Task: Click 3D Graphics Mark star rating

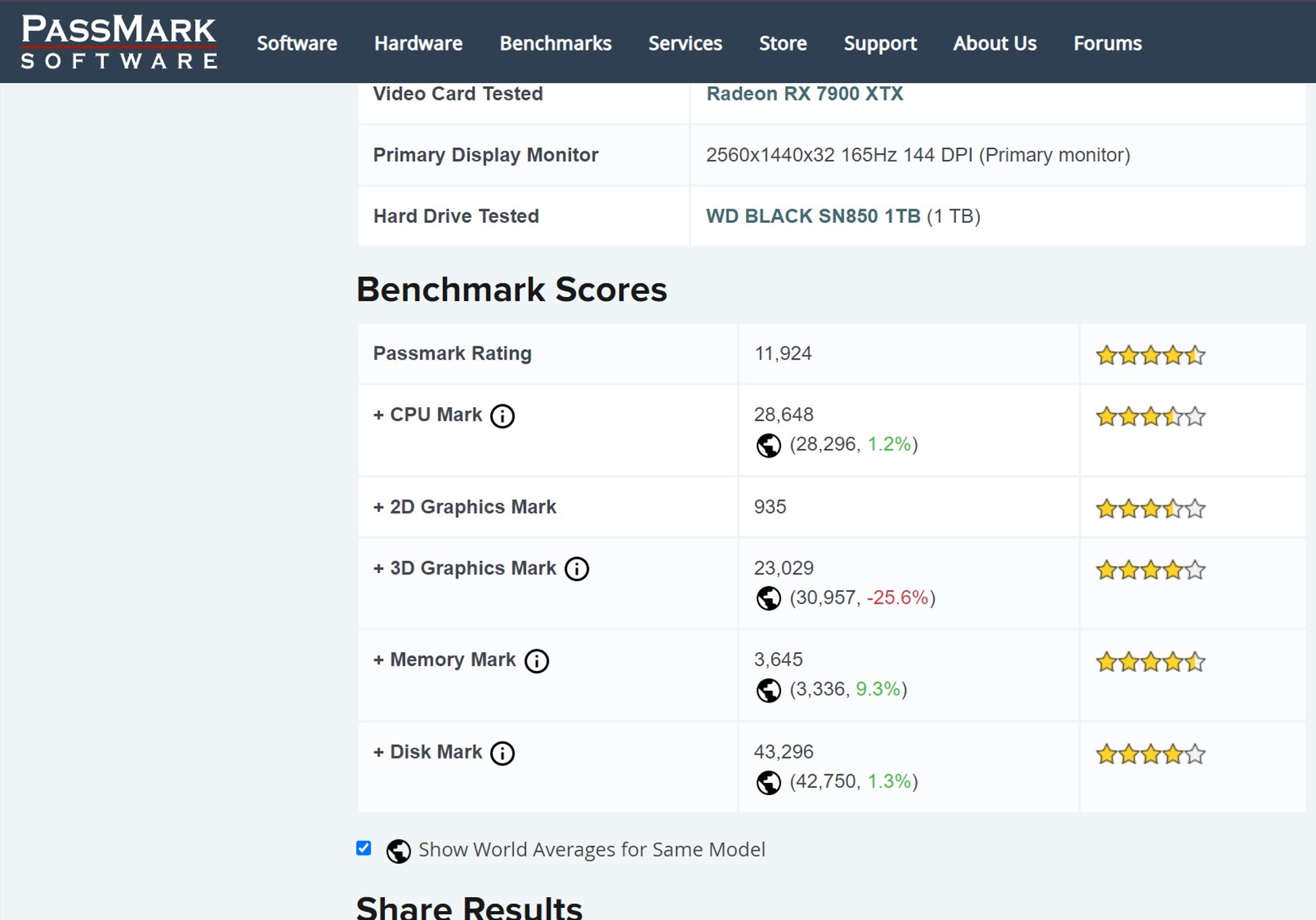Action: (x=1151, y=570)
